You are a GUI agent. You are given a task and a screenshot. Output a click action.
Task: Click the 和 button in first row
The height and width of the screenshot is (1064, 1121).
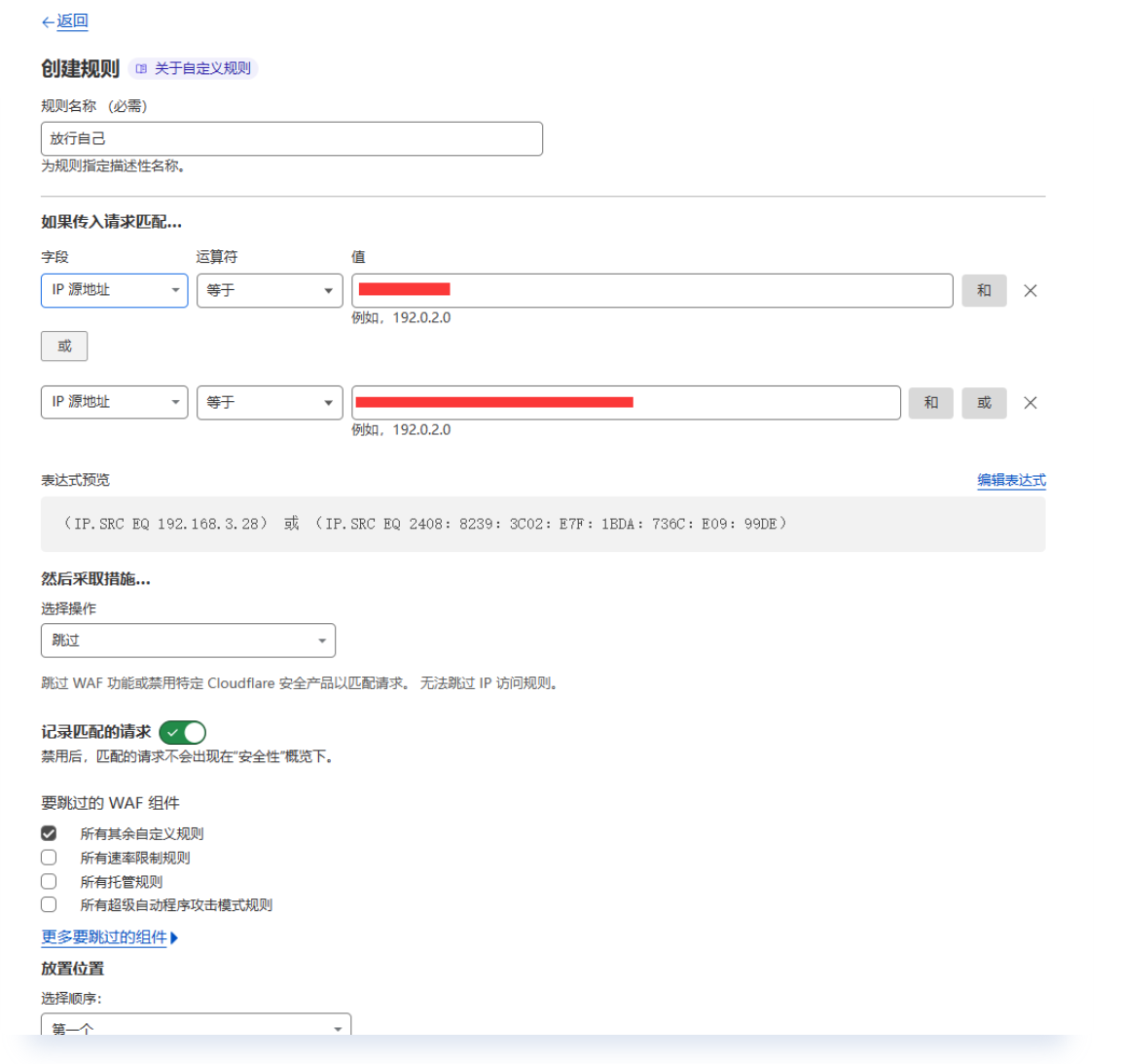click(984, 290)
